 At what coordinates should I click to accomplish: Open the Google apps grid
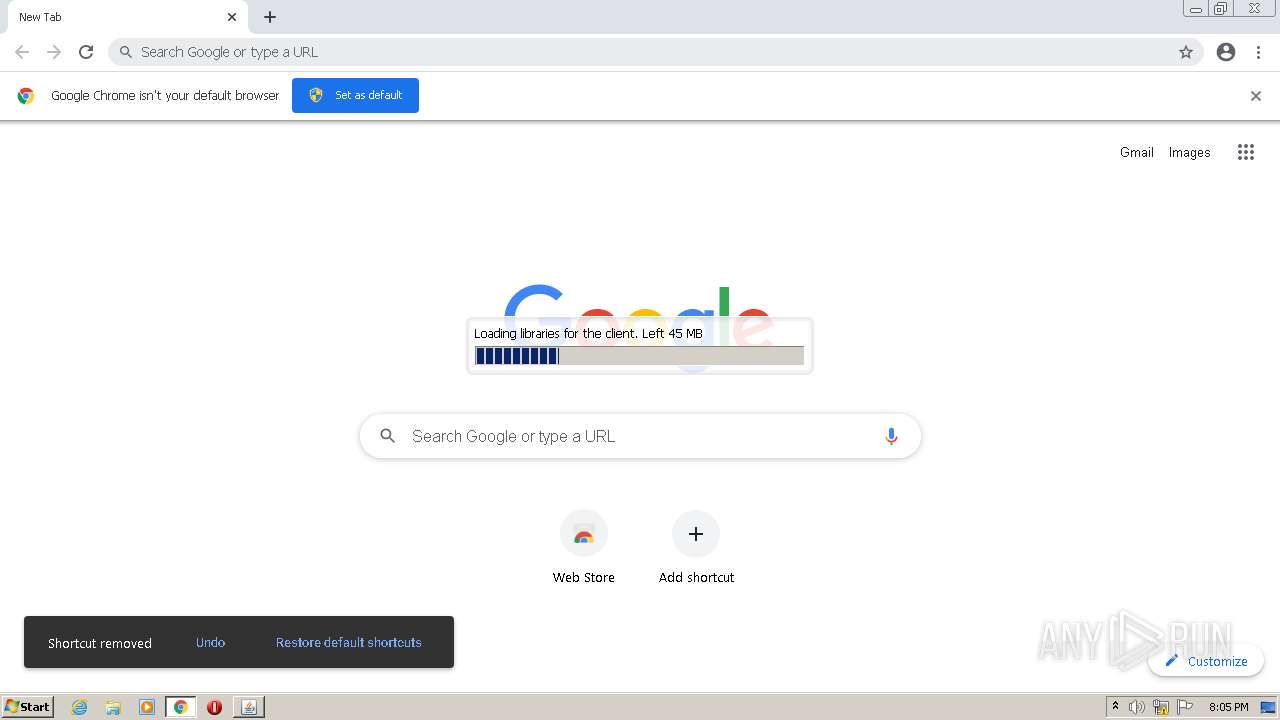[1246, 152]
